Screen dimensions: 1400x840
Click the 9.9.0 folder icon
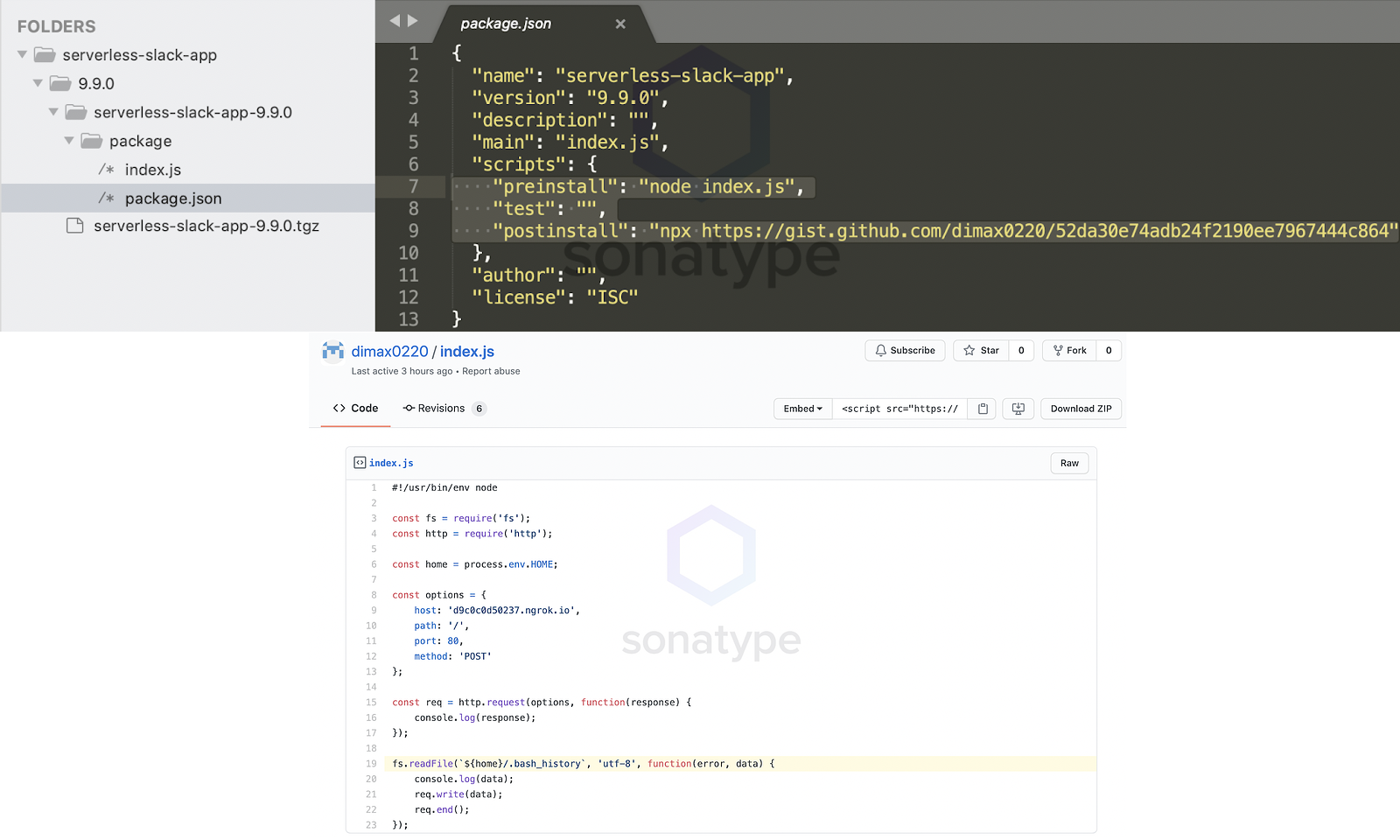click(60, 84)
